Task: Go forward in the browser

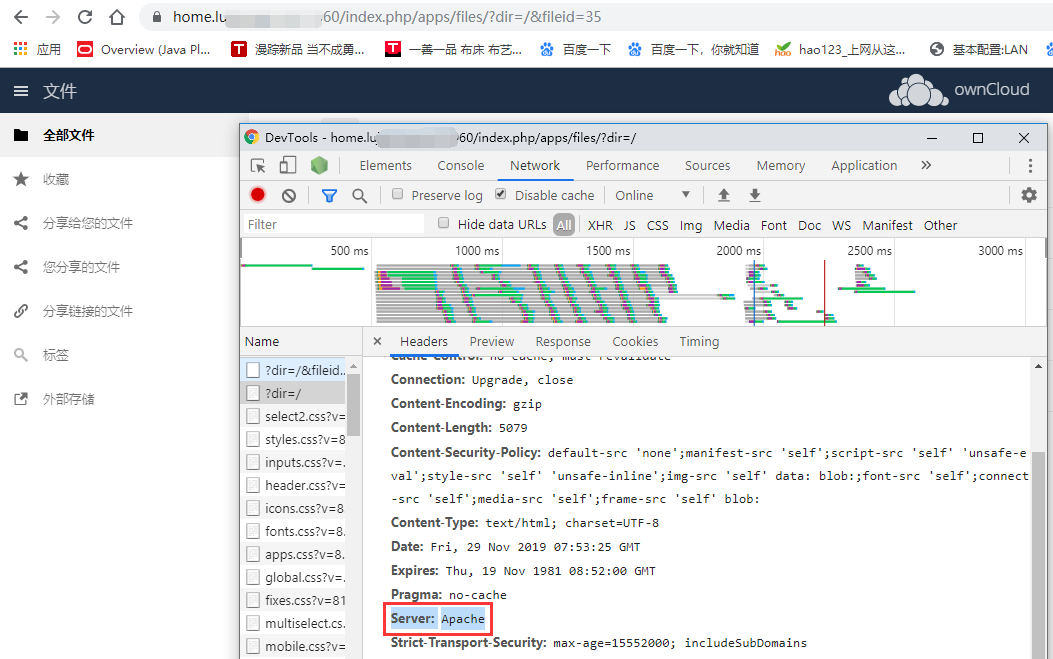Action: pyautogui.click(x=53, y=17)
